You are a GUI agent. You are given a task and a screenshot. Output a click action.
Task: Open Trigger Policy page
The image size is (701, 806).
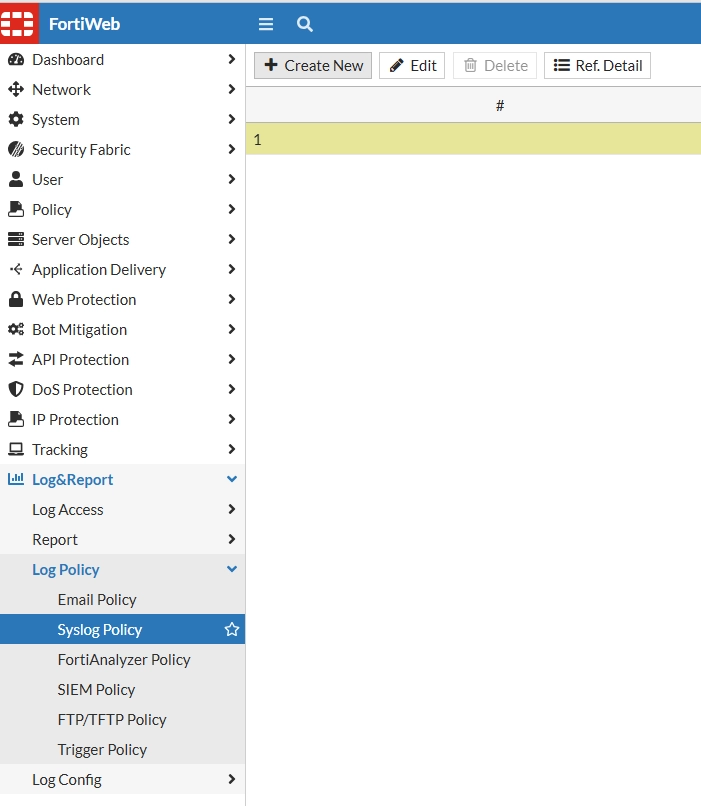[102, 749]
